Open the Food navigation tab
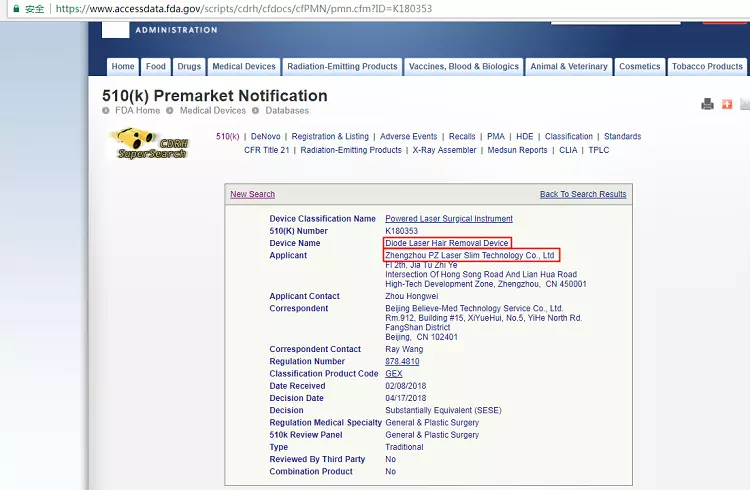 155,67
